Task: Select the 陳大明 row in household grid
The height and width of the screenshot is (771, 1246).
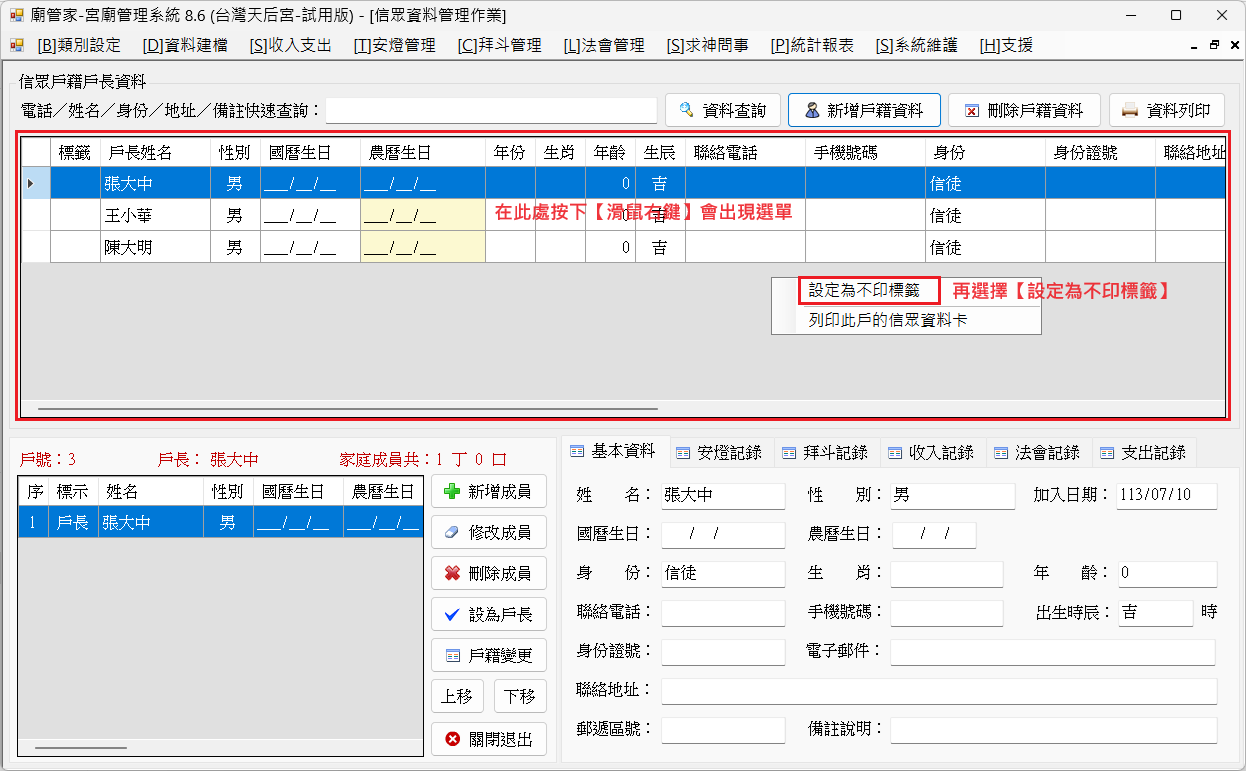Action: click(624, 247)
